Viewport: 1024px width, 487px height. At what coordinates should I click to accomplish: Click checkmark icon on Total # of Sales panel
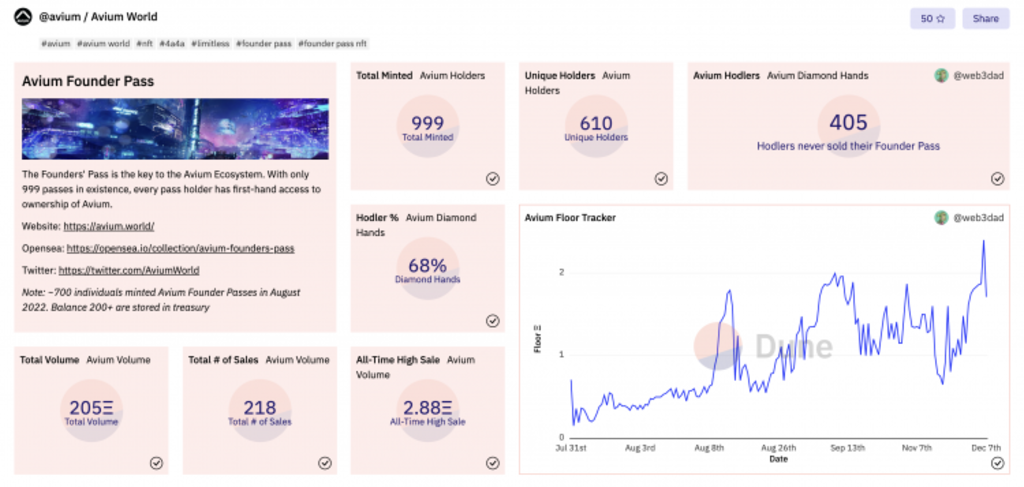325,463
